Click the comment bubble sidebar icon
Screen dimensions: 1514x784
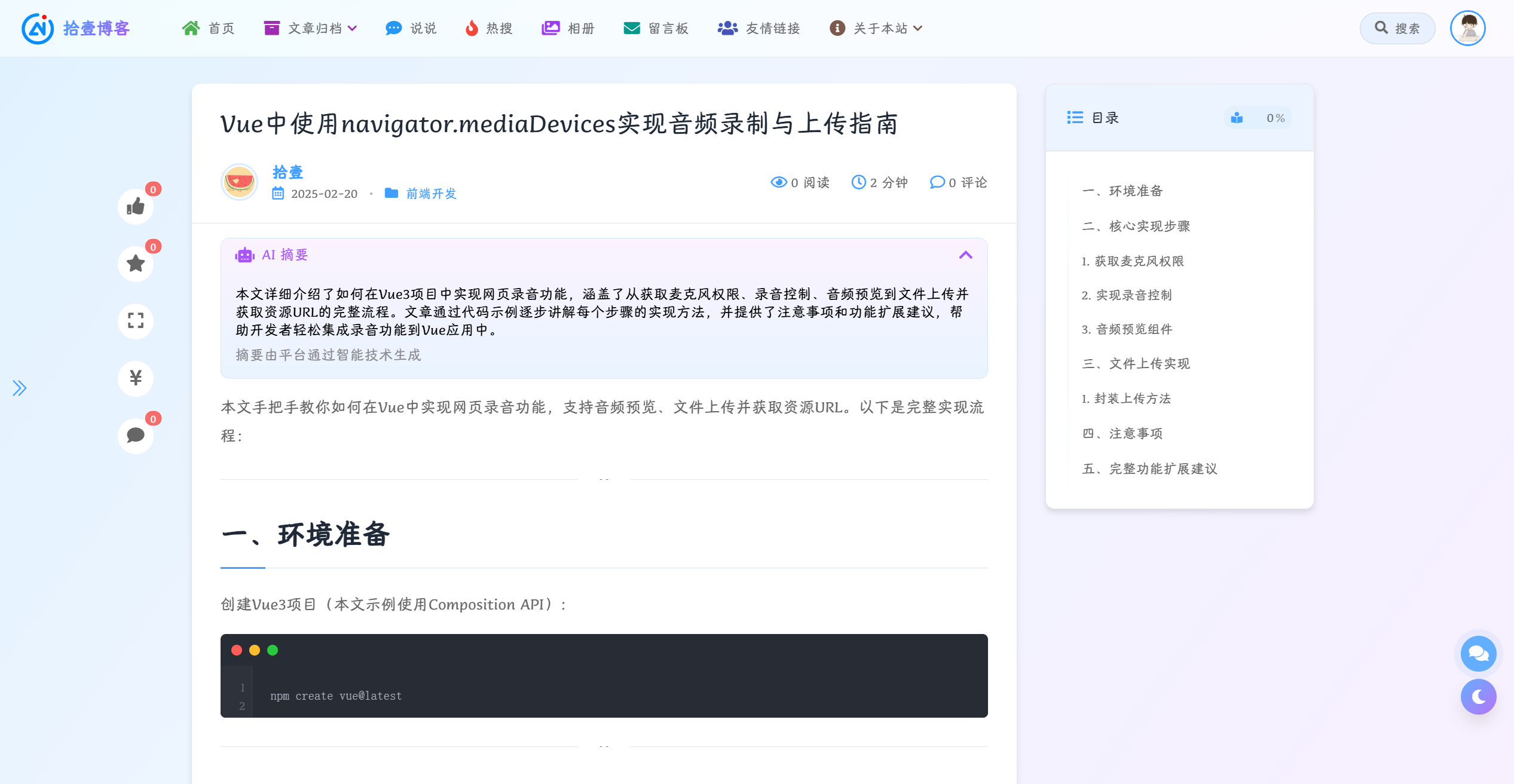click(x=136, y=435)
